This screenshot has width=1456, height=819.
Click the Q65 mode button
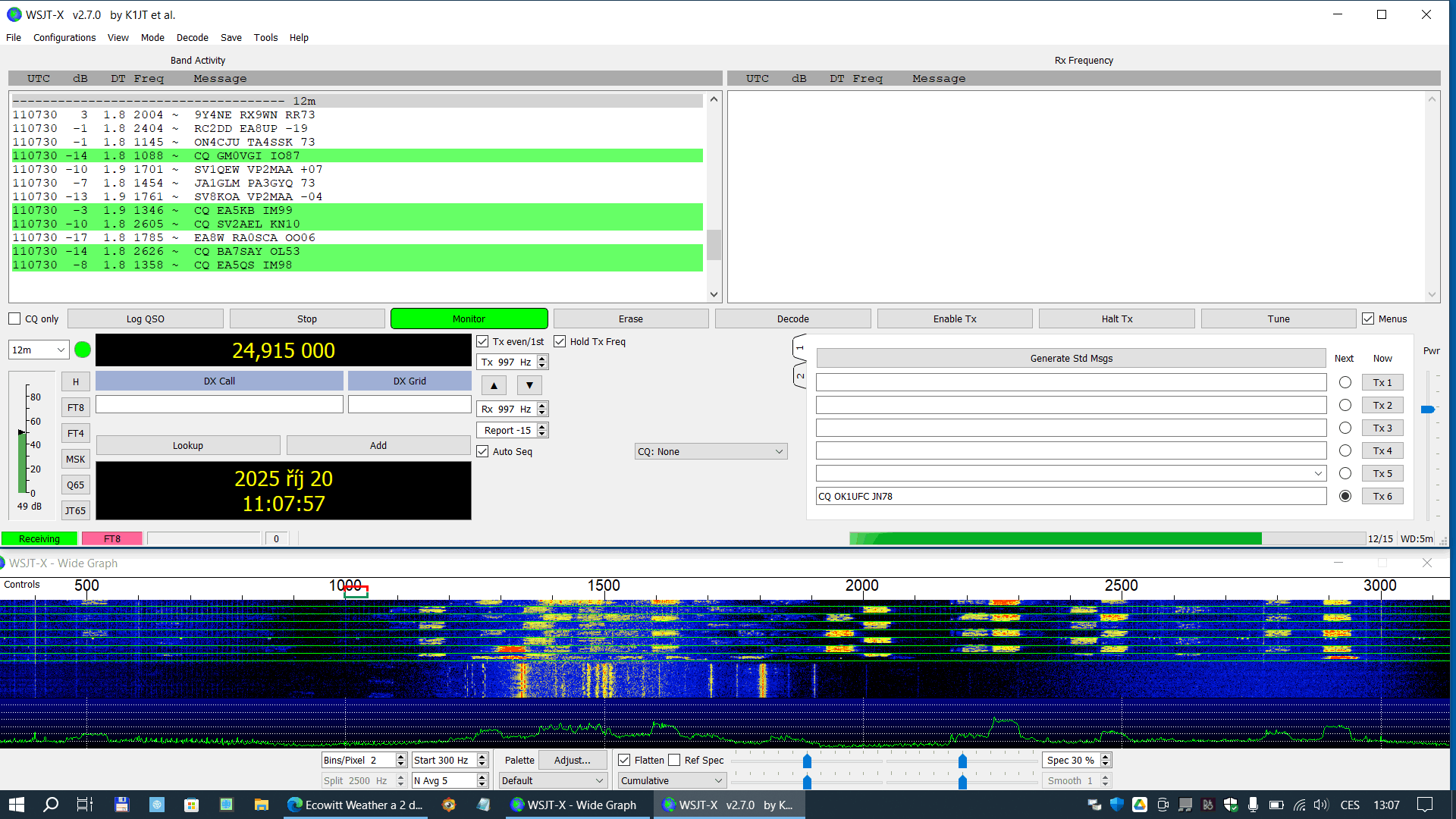75,485
